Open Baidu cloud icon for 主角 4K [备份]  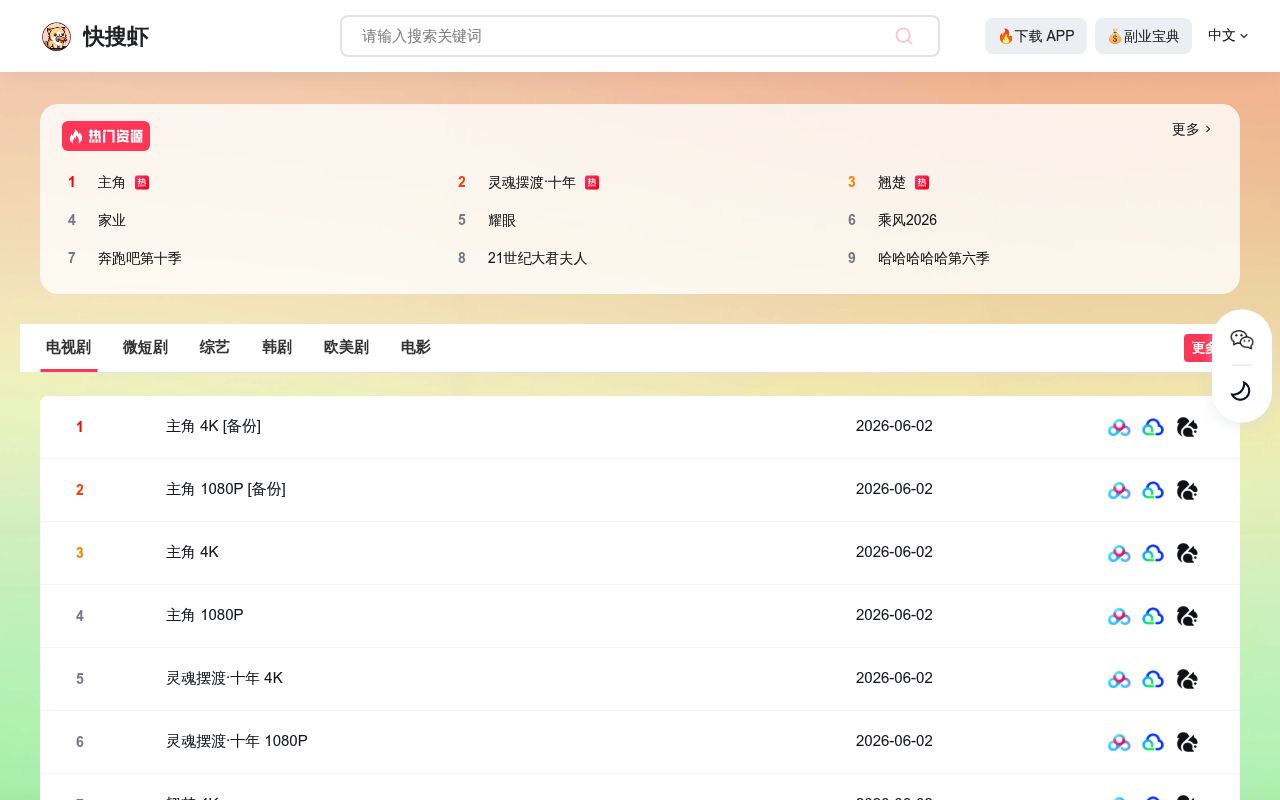click(1119, 427)
